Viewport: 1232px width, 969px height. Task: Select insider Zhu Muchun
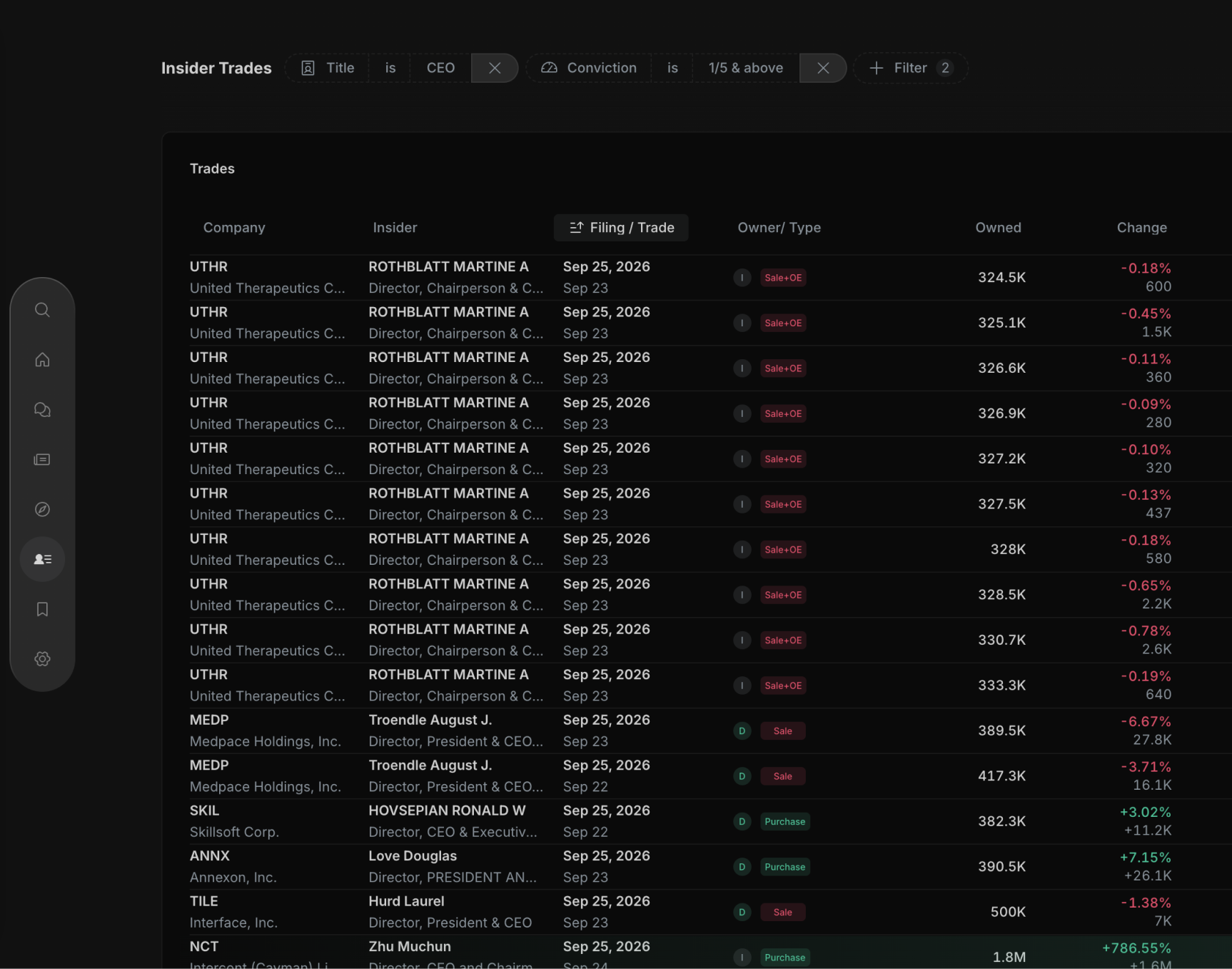pyautogui.click(x=410, y=946)
